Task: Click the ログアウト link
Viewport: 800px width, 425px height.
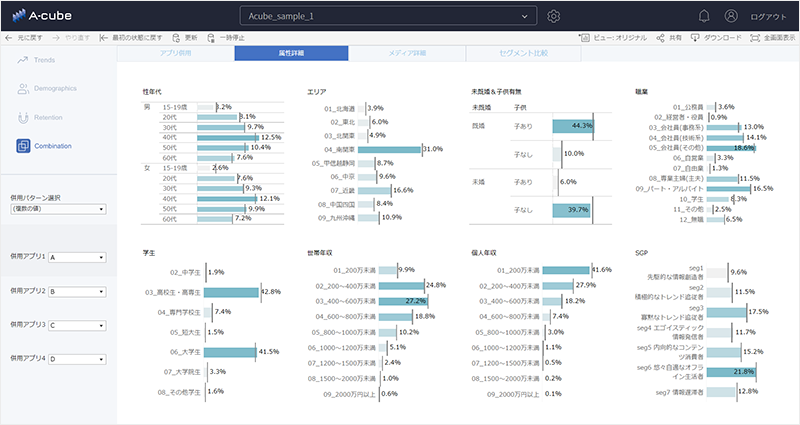Action: coord(768,16)
